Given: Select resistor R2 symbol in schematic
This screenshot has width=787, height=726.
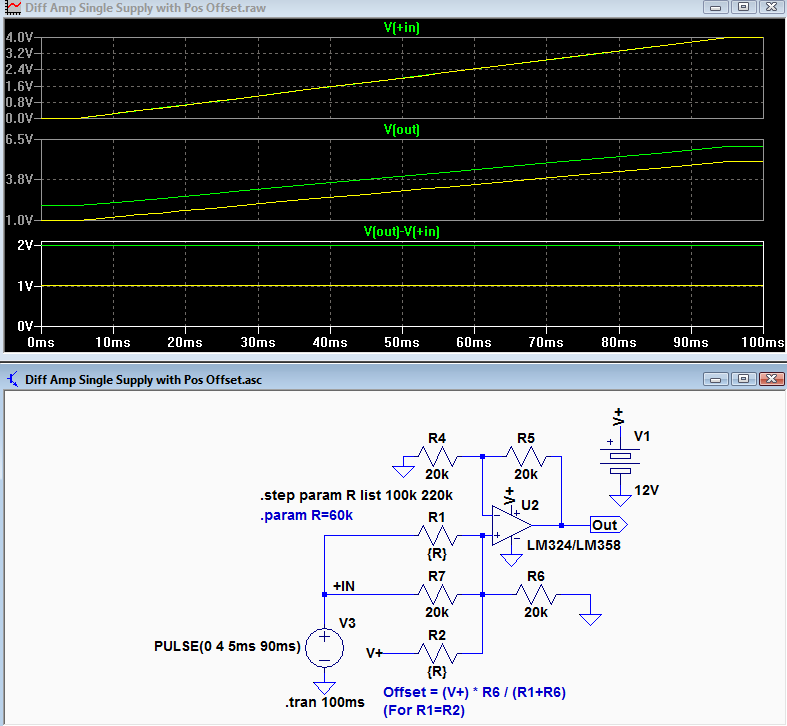Looking at the screenshot, I should 437,653.
